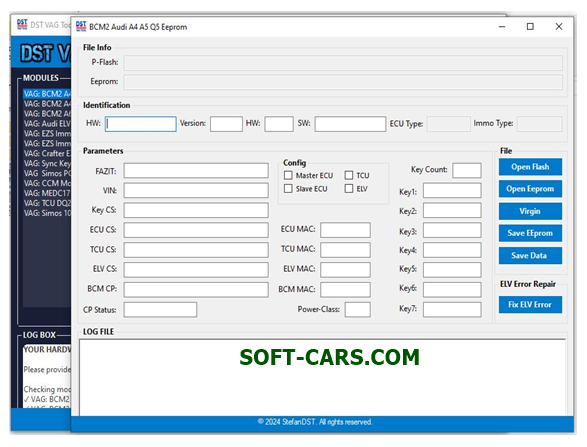Click the ECU Type field

tap(448, 124)
